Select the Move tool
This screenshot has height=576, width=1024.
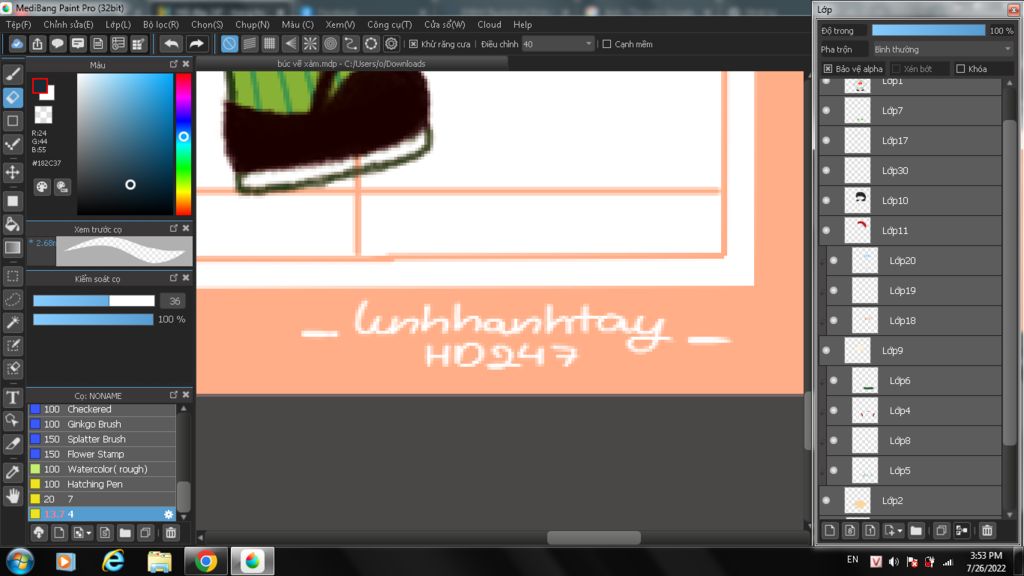point(13,172)
